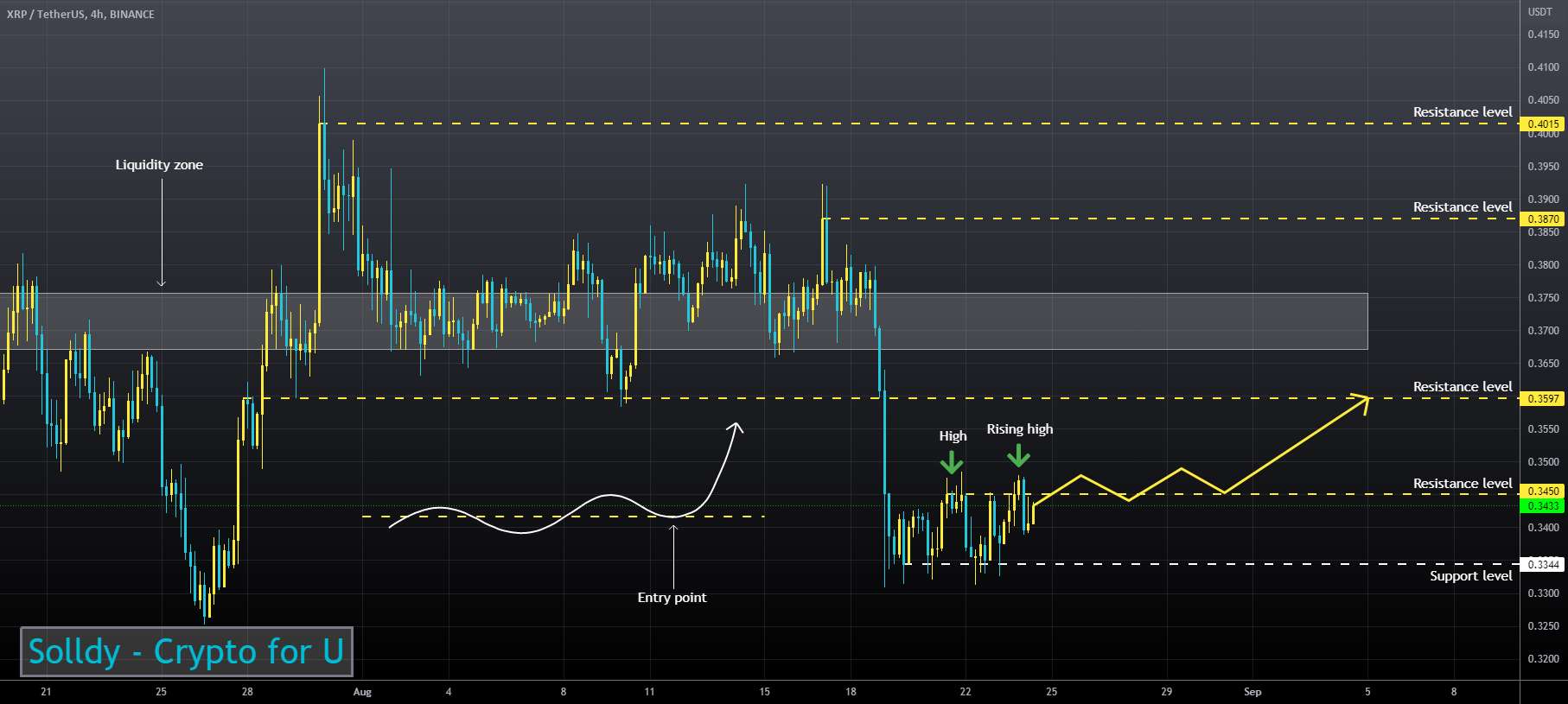Select the yellow 0.4015 price tag

1543,124
